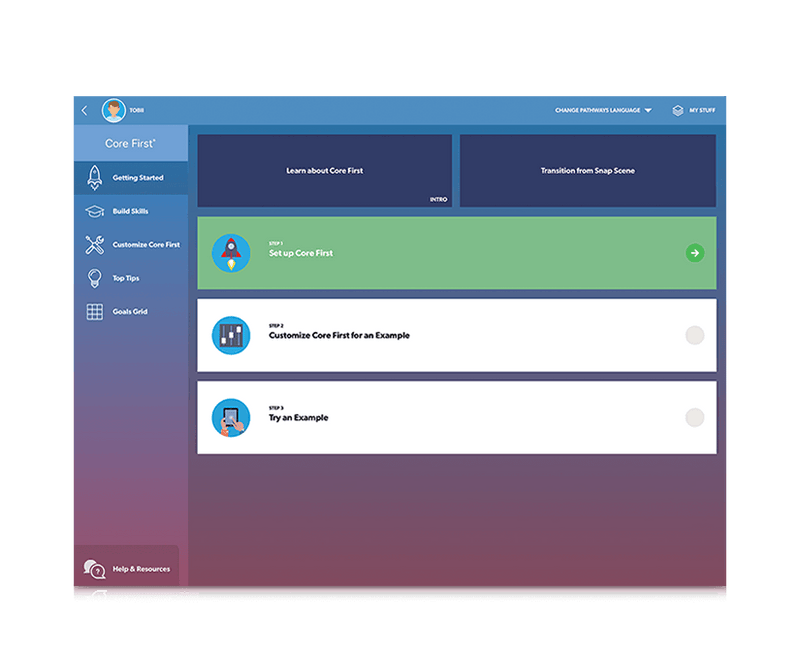Click the rocket icon on Set up Core First
Screen dimensions: 800x655
[x=232, y=253]
